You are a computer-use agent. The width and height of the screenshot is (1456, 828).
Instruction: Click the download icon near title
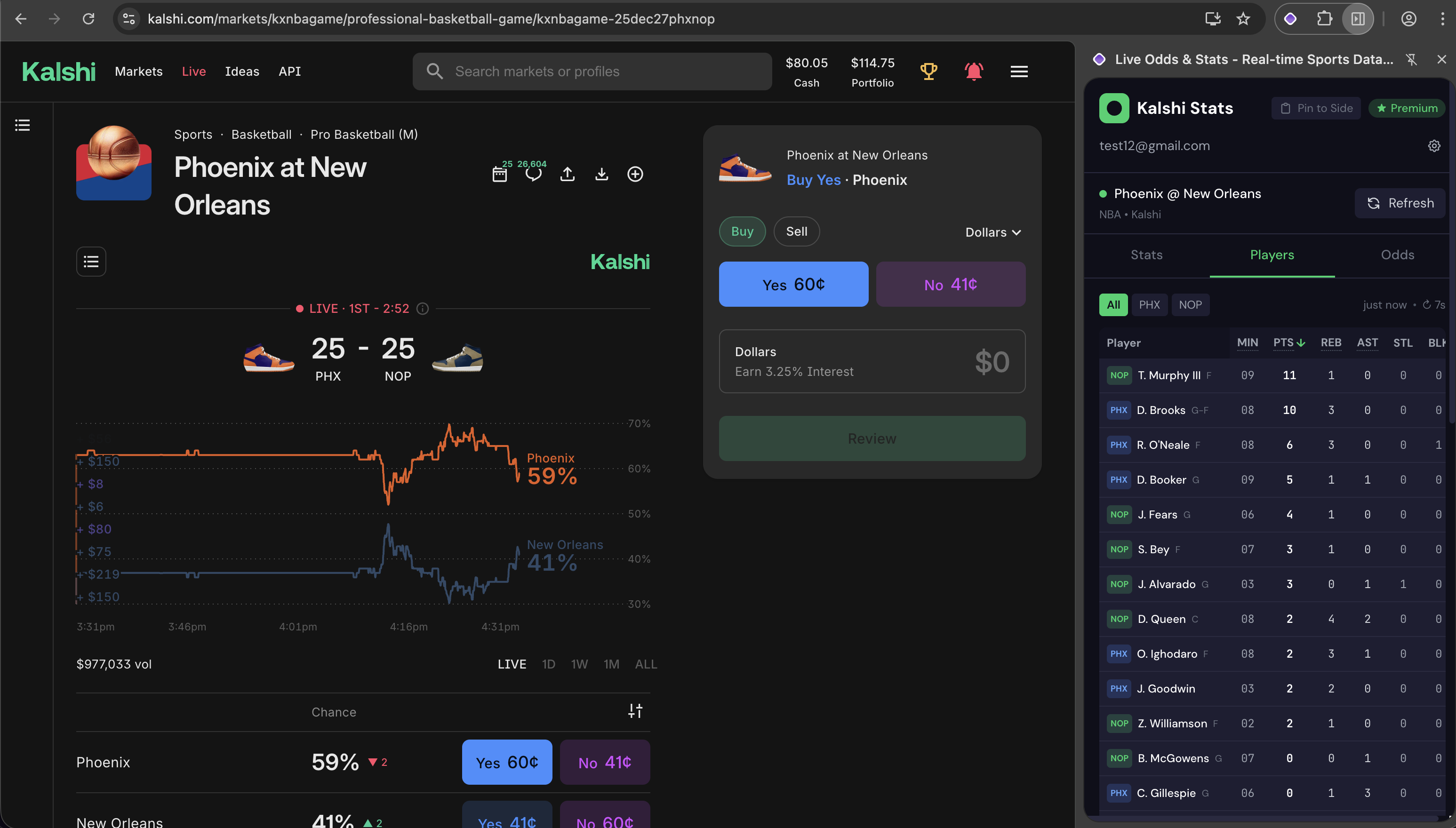[x=601, y=174]
